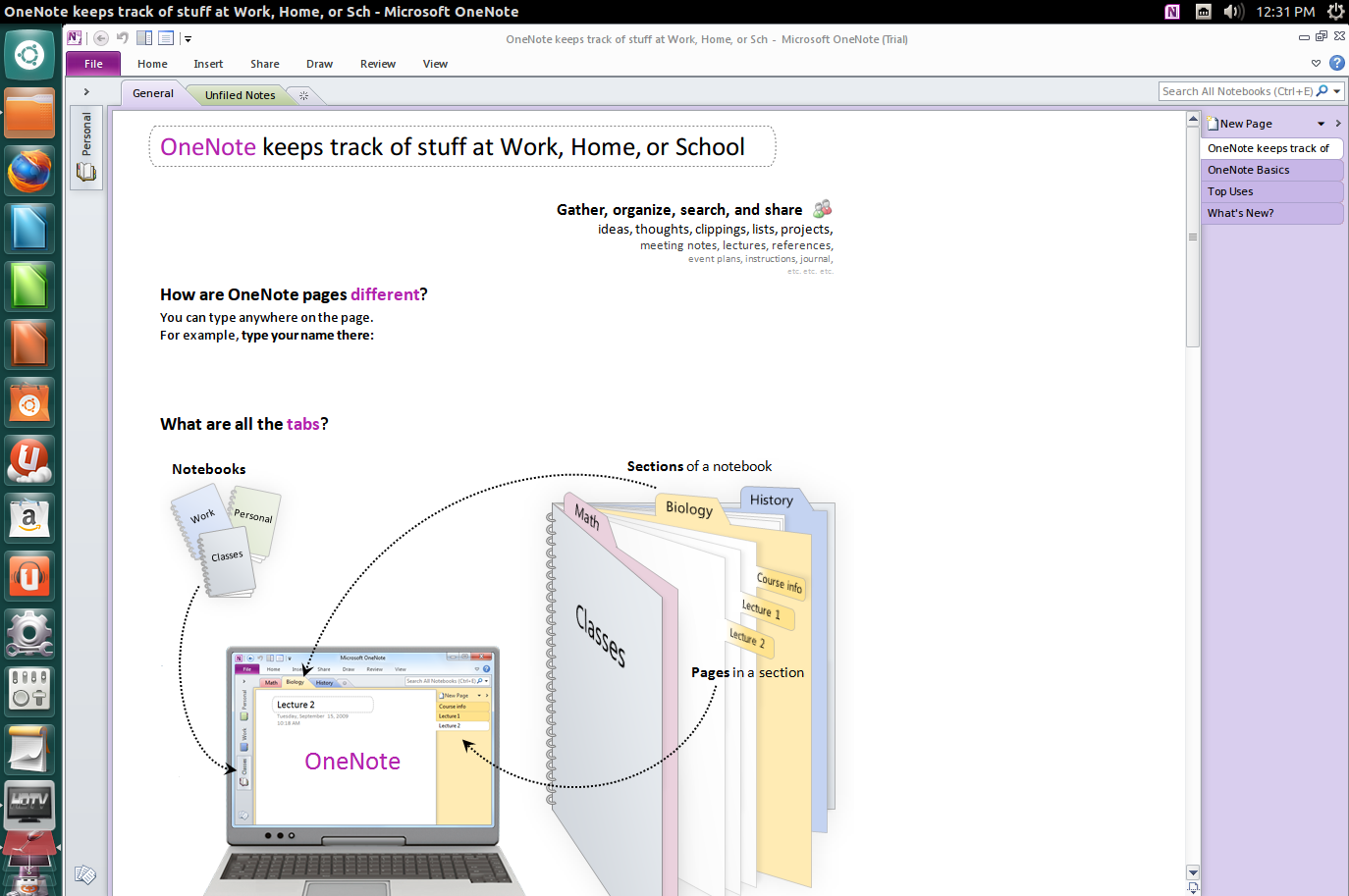Click the laptop OneNote illustration
The image size is (1349, 896).
coord(364,770)
